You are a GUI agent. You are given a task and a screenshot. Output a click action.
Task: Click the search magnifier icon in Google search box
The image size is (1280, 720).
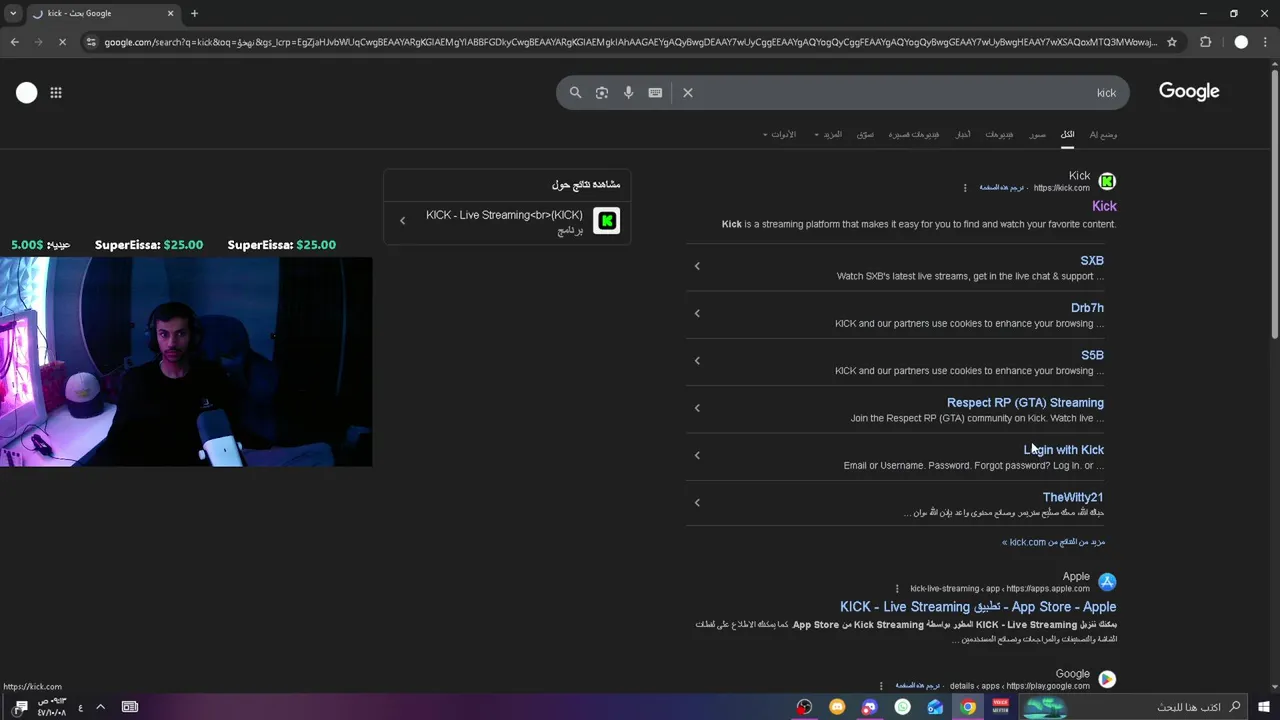tap(575, 92)
